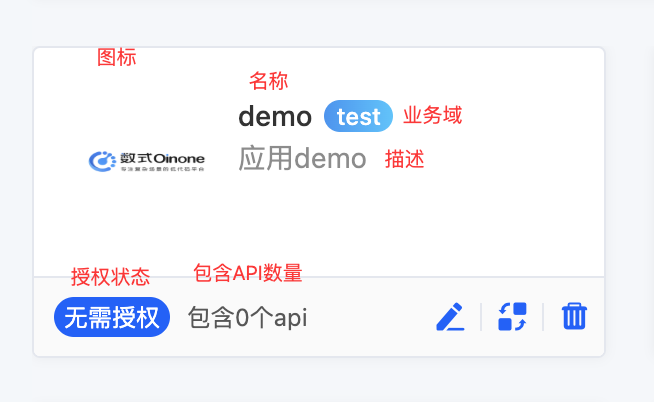
Task: Select the blue test tag
Action: coord(358,116)
